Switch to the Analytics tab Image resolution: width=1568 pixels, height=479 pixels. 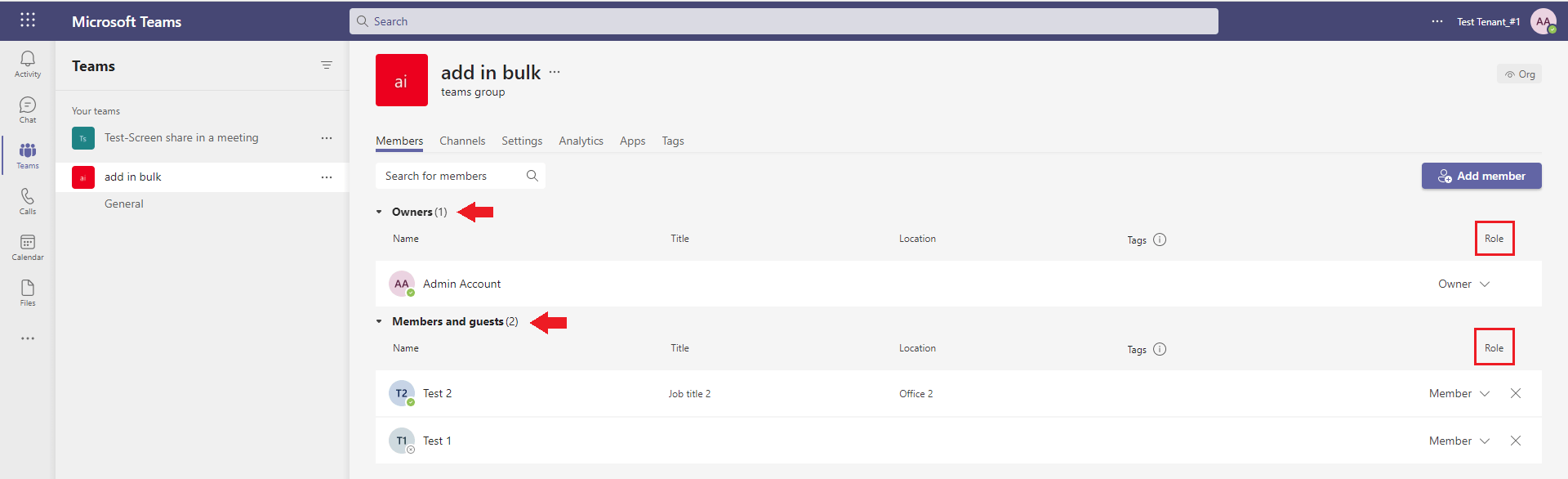(581, 141)
